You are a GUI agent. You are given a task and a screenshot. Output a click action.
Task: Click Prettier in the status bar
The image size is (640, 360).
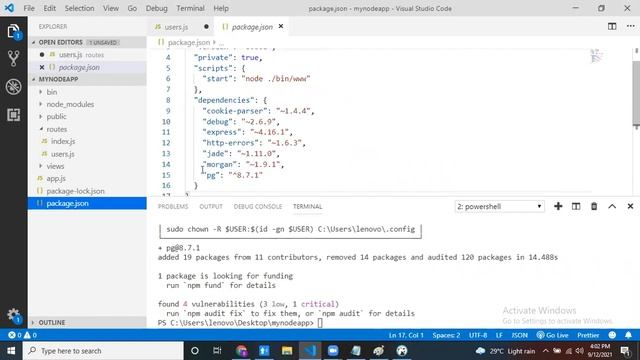[588, 335]
